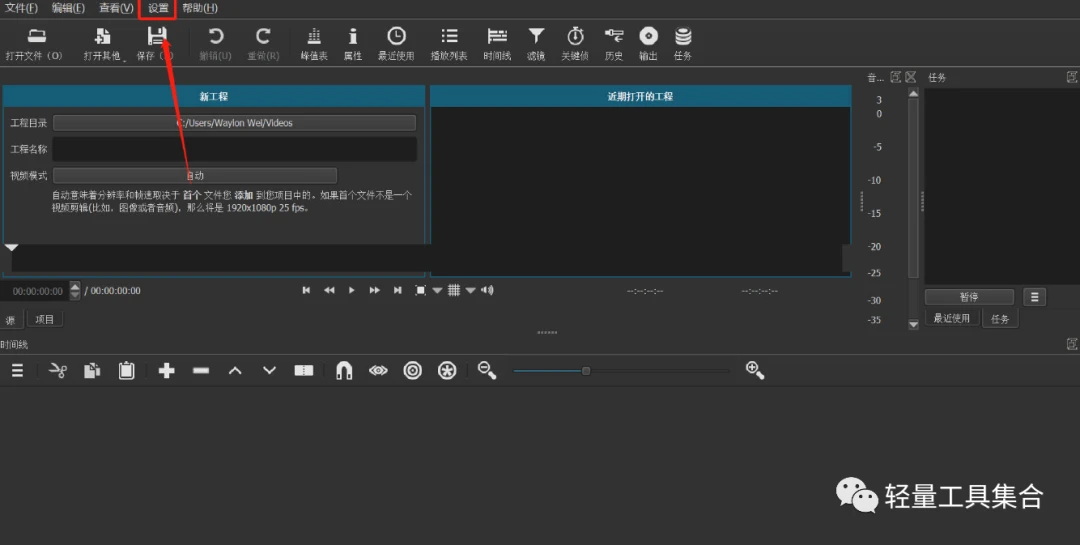Switch to the 最近使用 bottom tab
Screen dimensions: 1080x545
[951, 318]
